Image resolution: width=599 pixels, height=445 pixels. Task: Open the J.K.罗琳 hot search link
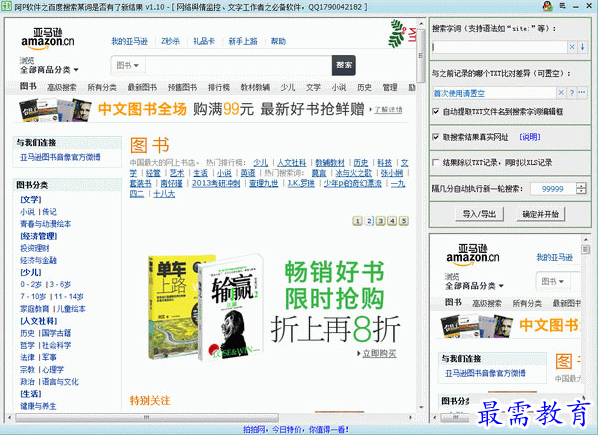click(301, 183)
